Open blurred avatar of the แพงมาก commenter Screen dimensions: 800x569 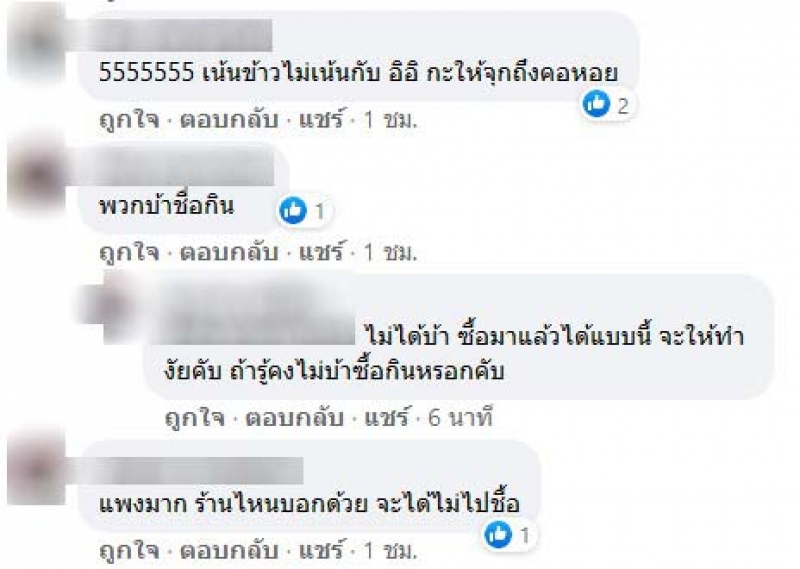pos(37,471)
